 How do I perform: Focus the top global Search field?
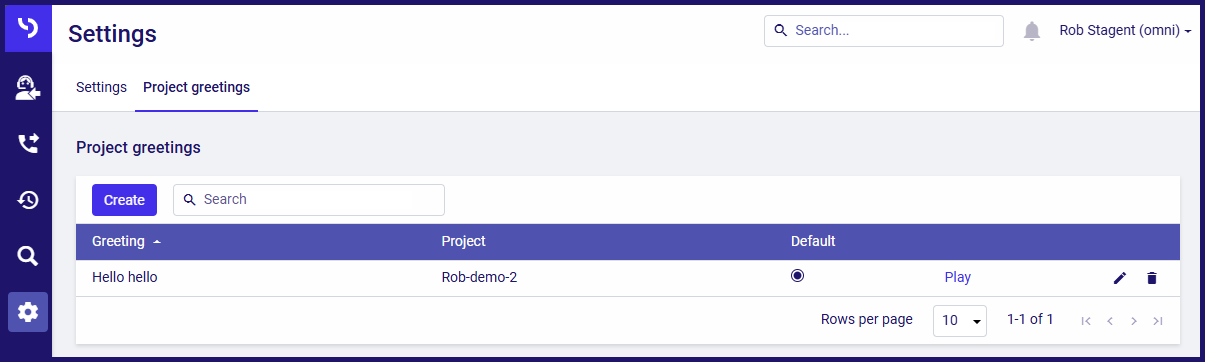tap(884, 31)
